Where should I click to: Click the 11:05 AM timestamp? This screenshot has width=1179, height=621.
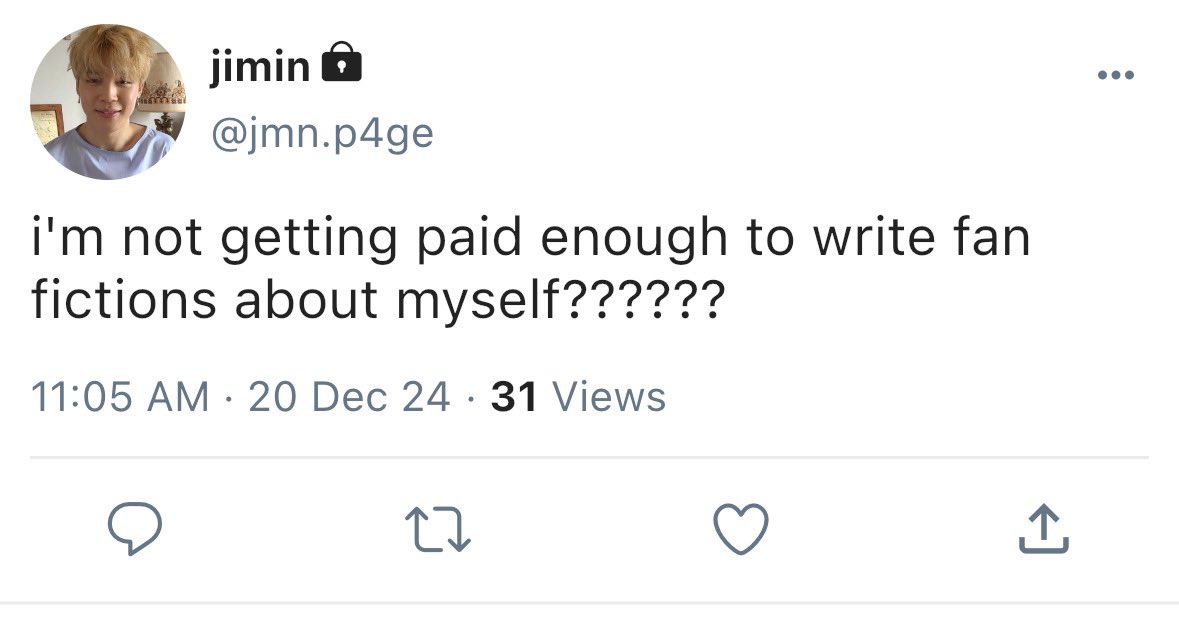(120, 397)
